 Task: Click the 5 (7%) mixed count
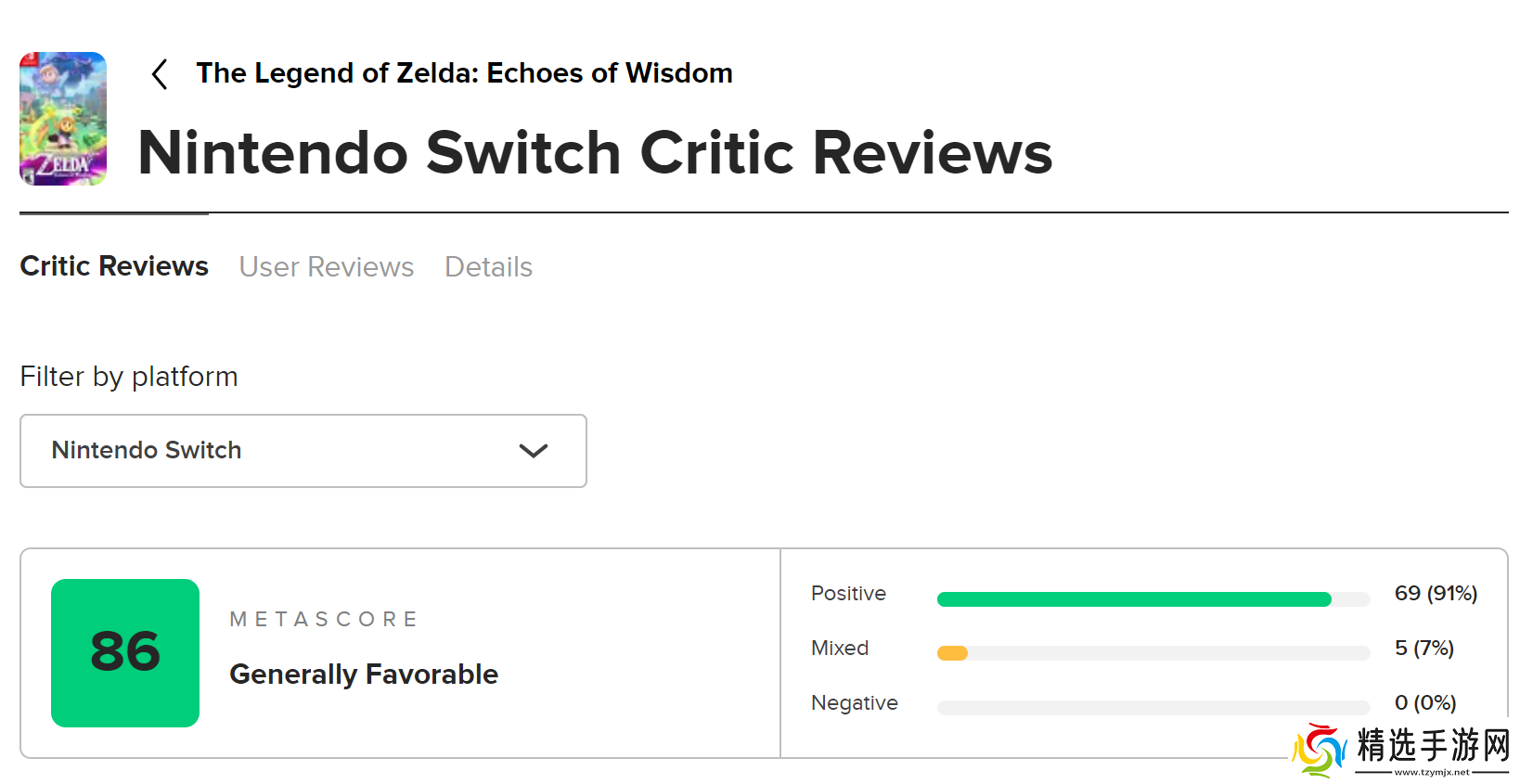click(x=1423, y=649)
